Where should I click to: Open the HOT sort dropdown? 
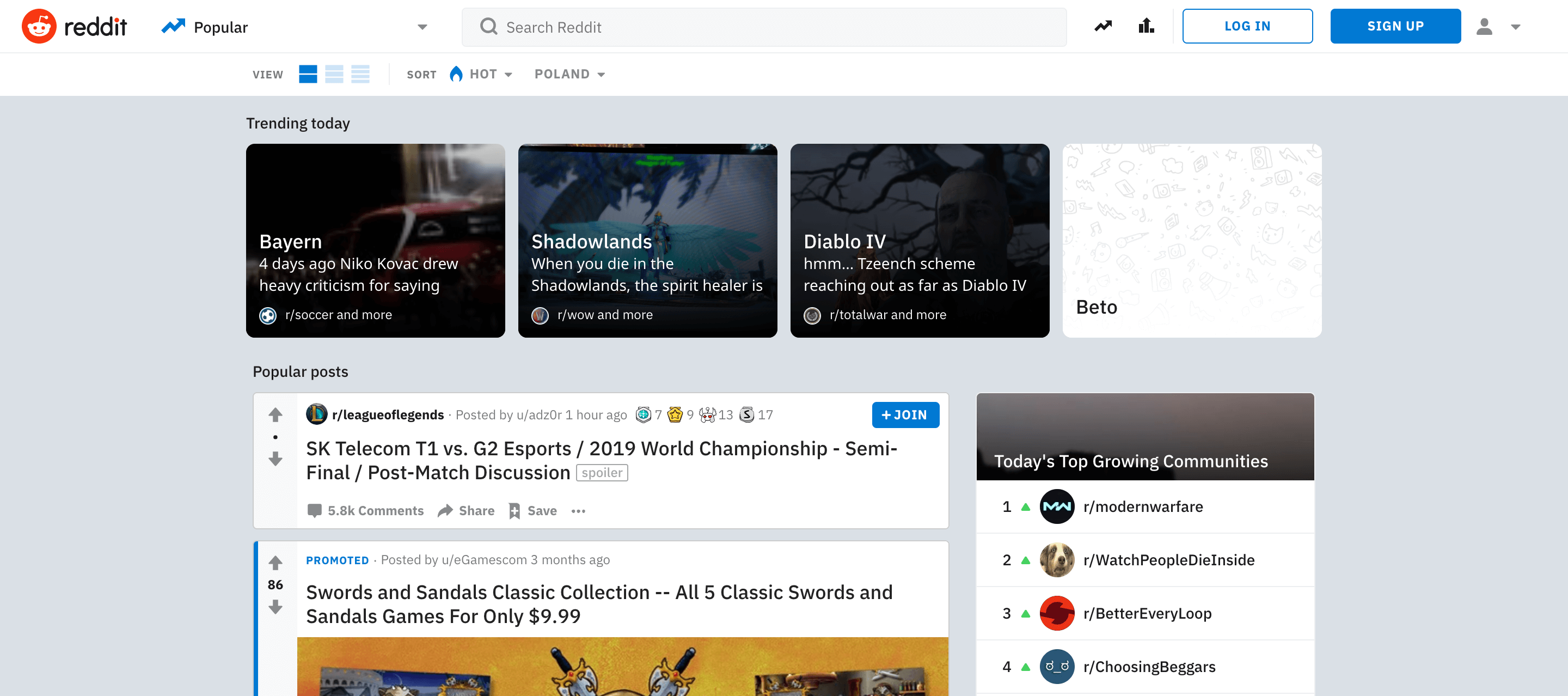(x=490, y=74)
